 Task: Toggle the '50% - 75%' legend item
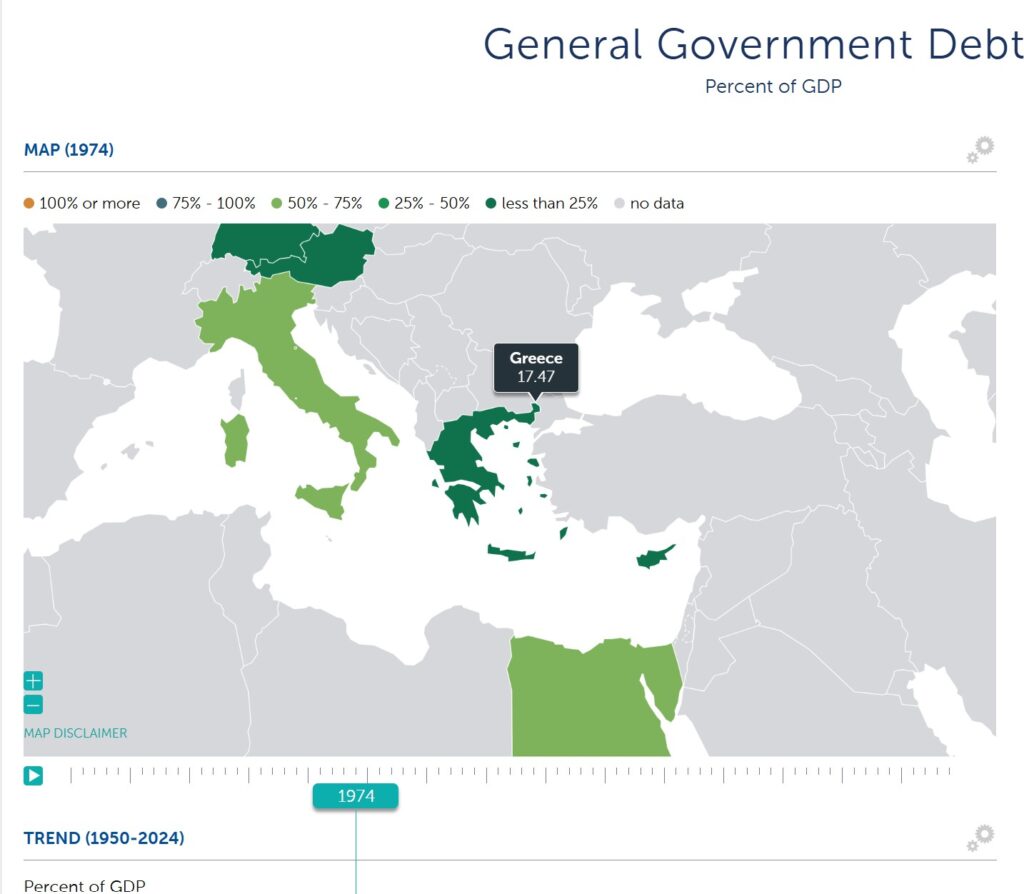click(317, 203)
